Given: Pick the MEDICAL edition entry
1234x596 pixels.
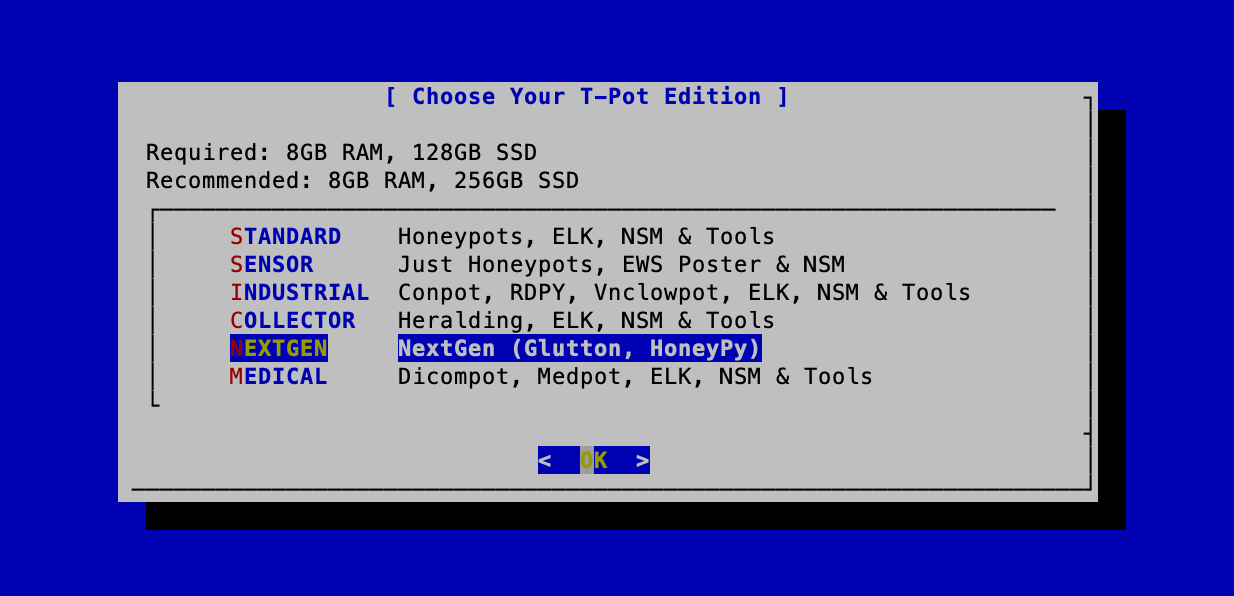Looking at the screenshot, I should (x=279, y=377).
